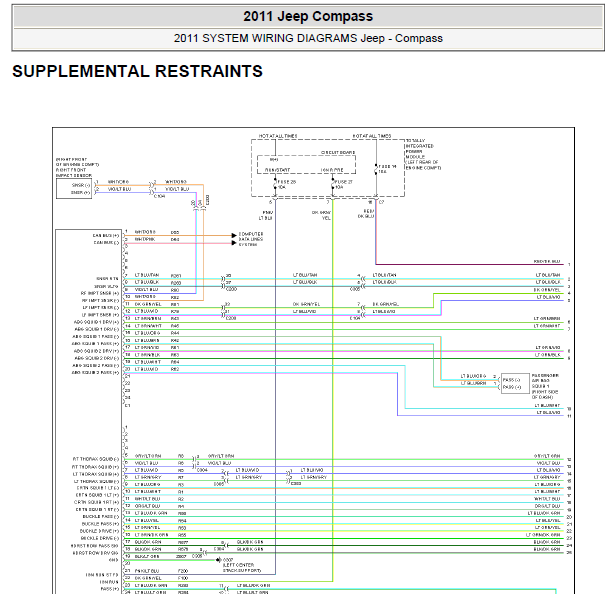Click the SUPPLEMENTAL RESTRAINTS heading
Viewport: 605px width, 594px height.
click(x=137, y=71)
